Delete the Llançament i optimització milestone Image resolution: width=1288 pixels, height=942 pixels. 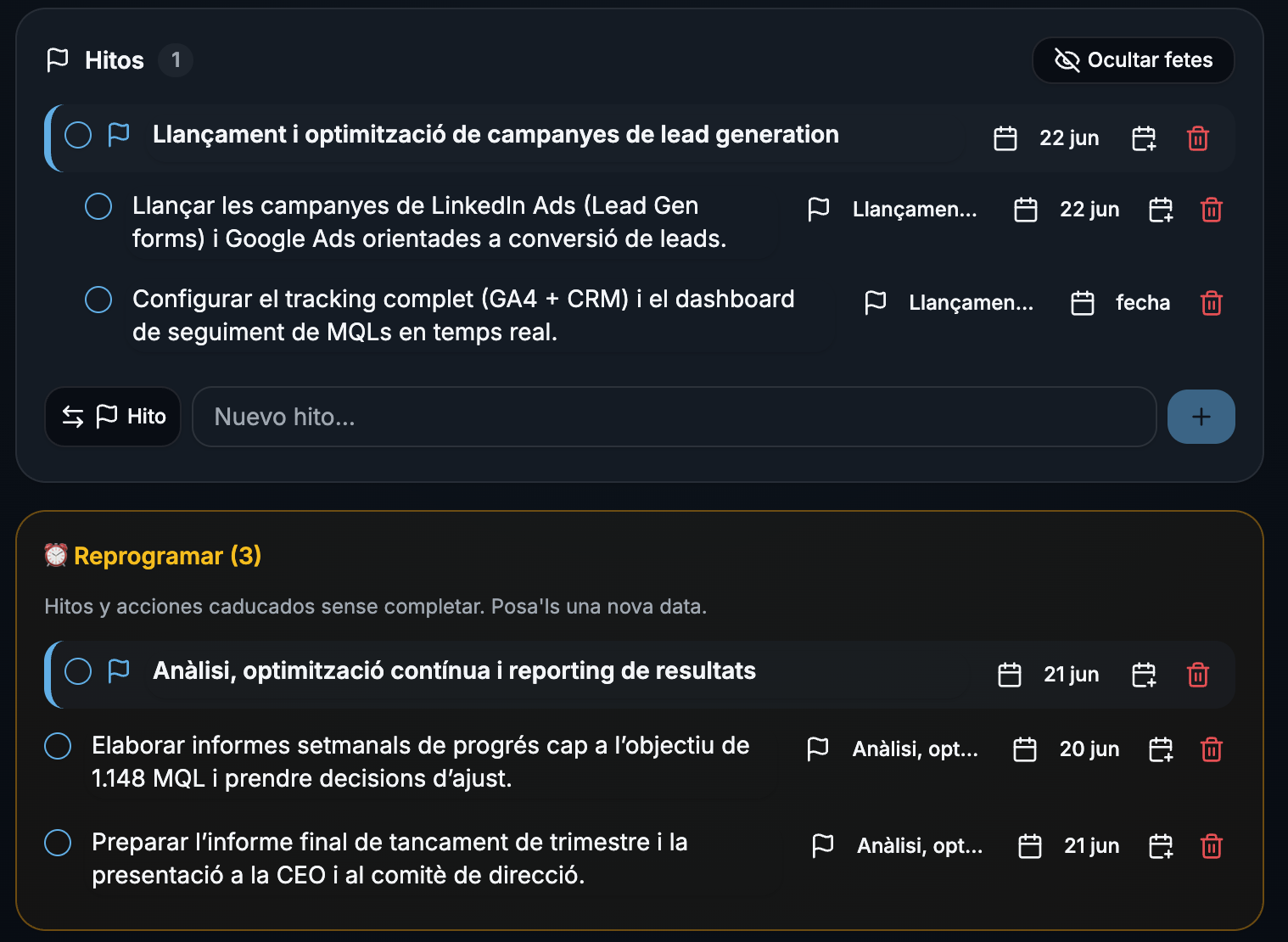[x=1197, y=138]
